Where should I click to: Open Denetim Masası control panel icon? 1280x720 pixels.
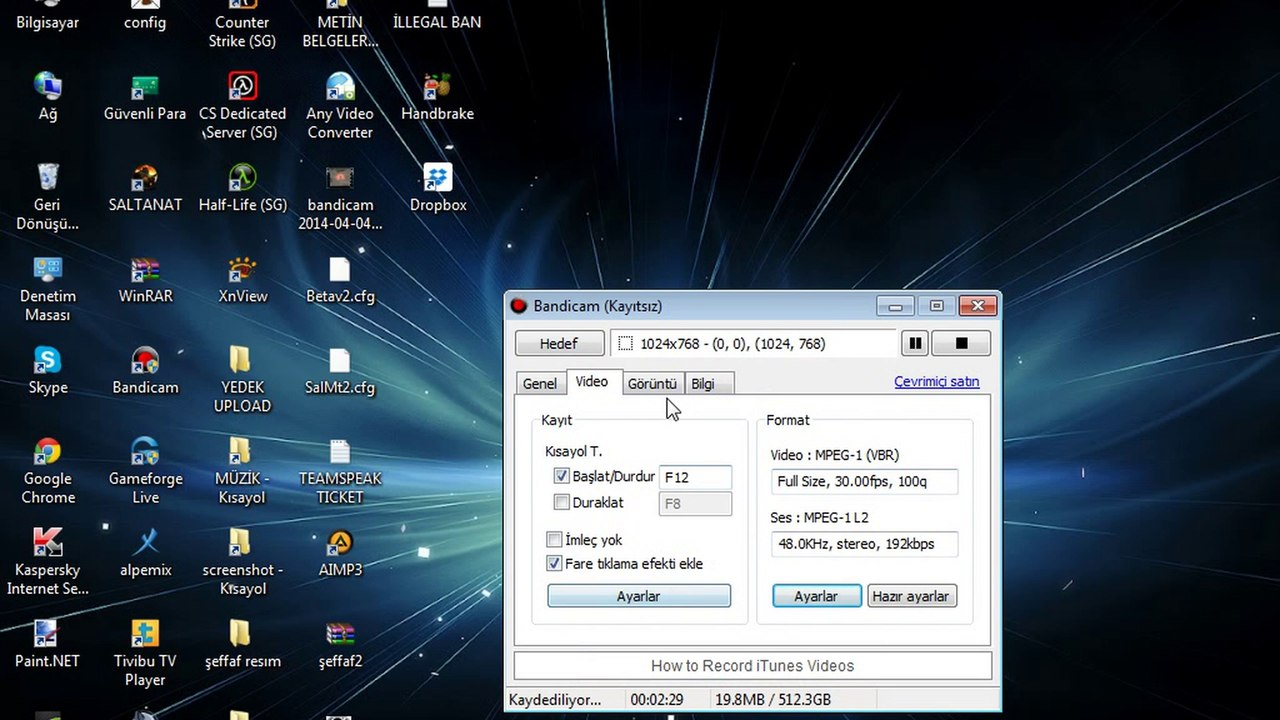(47, 289)
